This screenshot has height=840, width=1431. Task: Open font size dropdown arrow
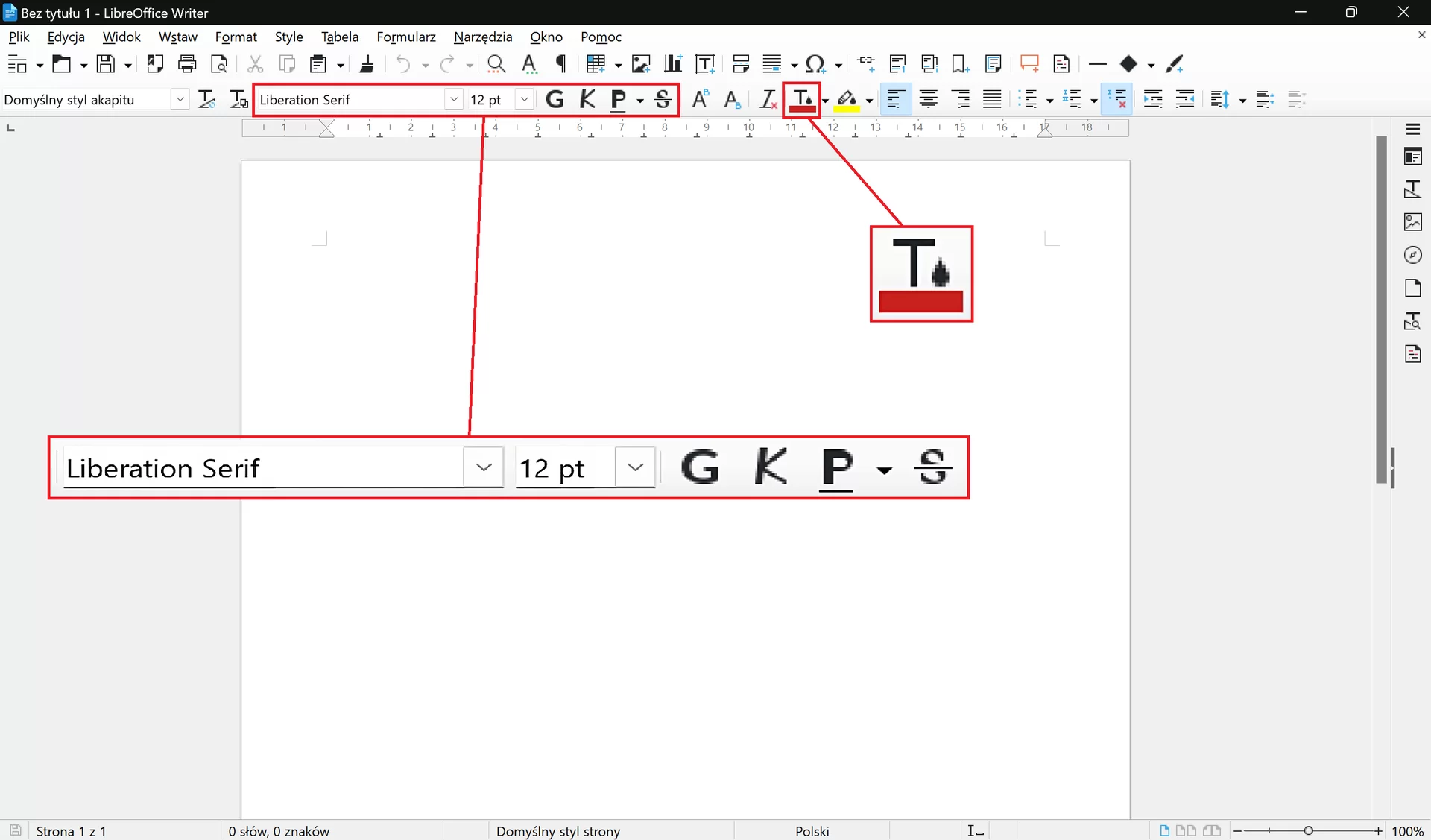(x=524, y=99)
